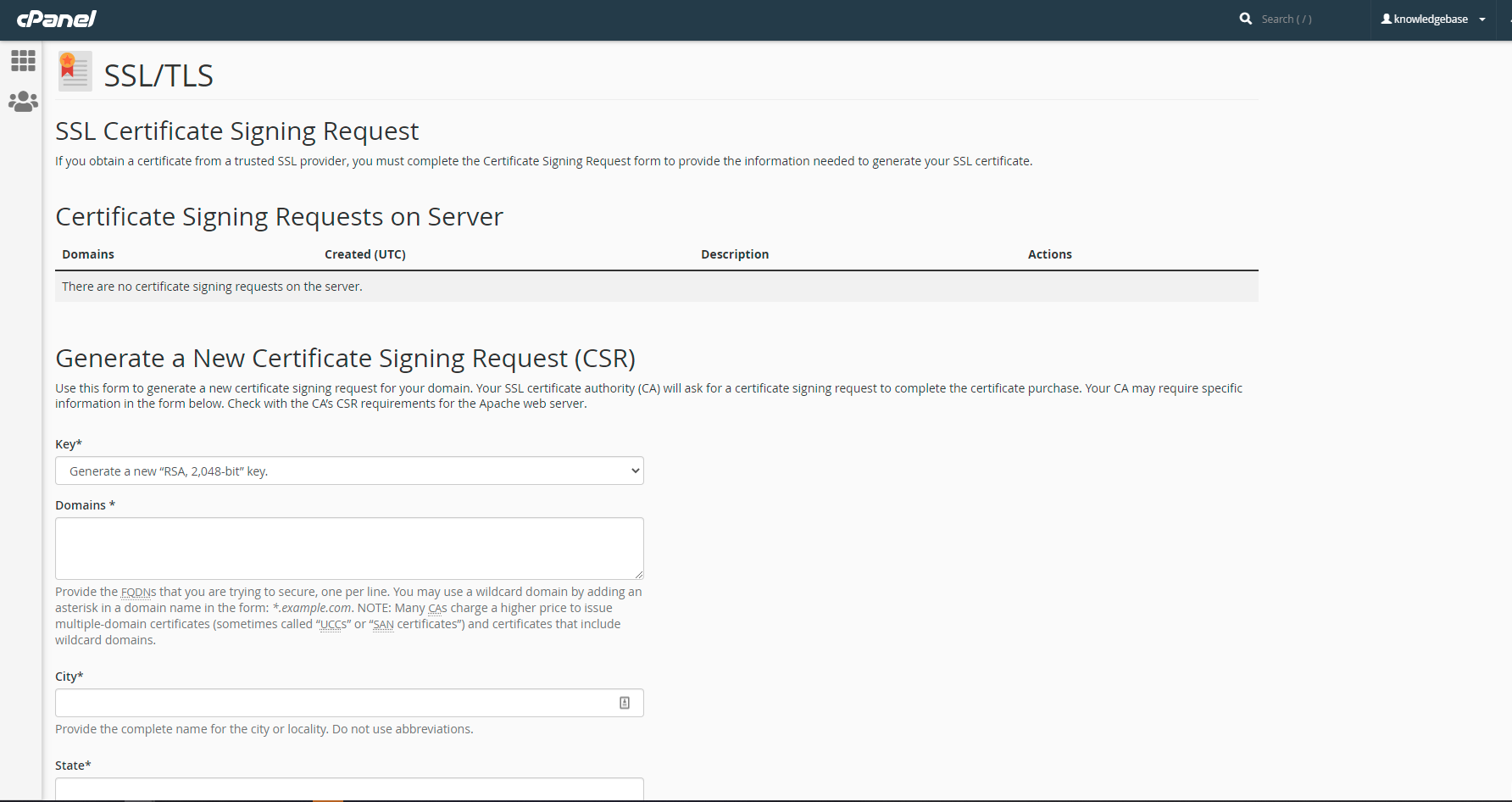
Task: Open the applications grid icon in the sidebar
Action: 23,60
